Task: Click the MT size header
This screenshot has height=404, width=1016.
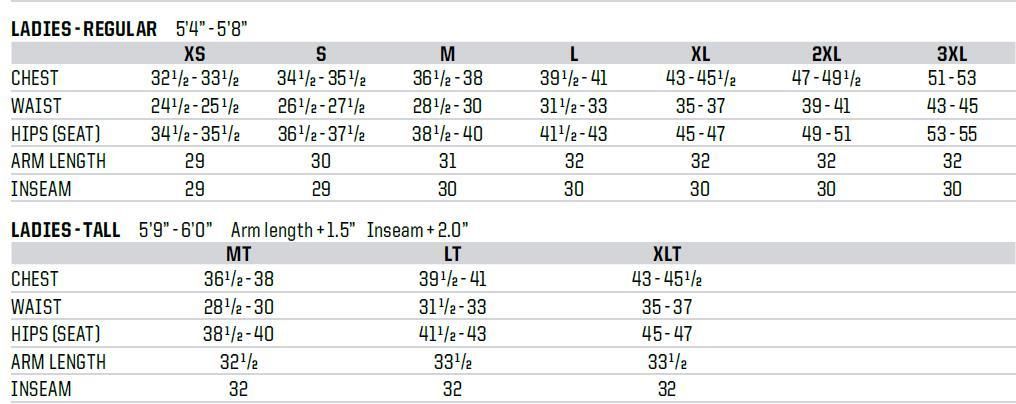Action: click(x=238, y=254)
